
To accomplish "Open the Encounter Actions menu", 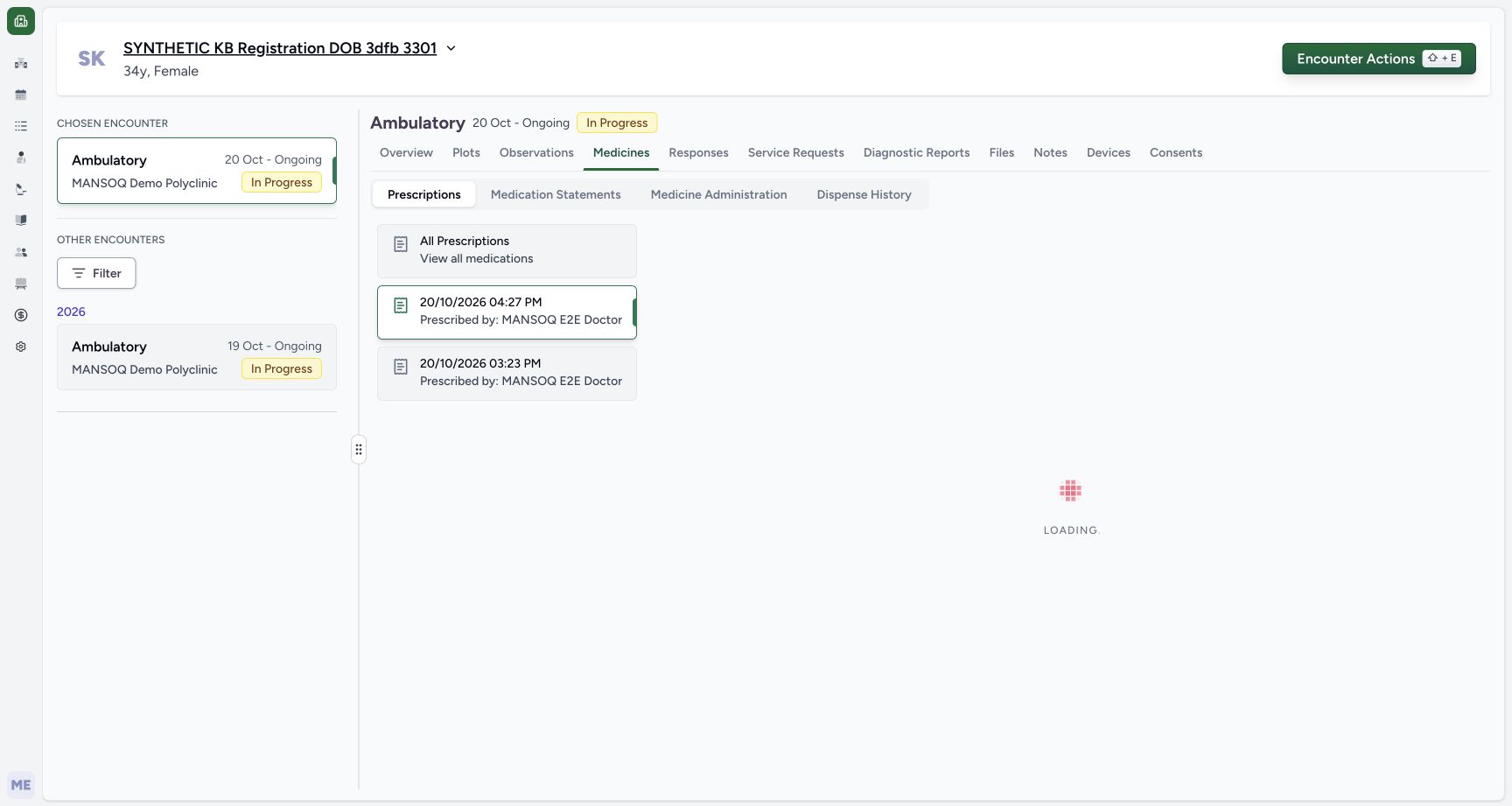I will (1379, 59).
